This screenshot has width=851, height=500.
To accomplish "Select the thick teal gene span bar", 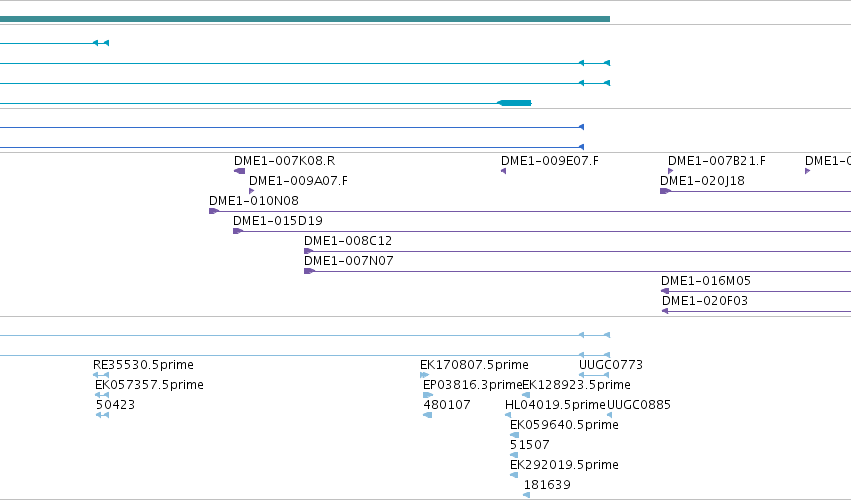I will 305,19.
